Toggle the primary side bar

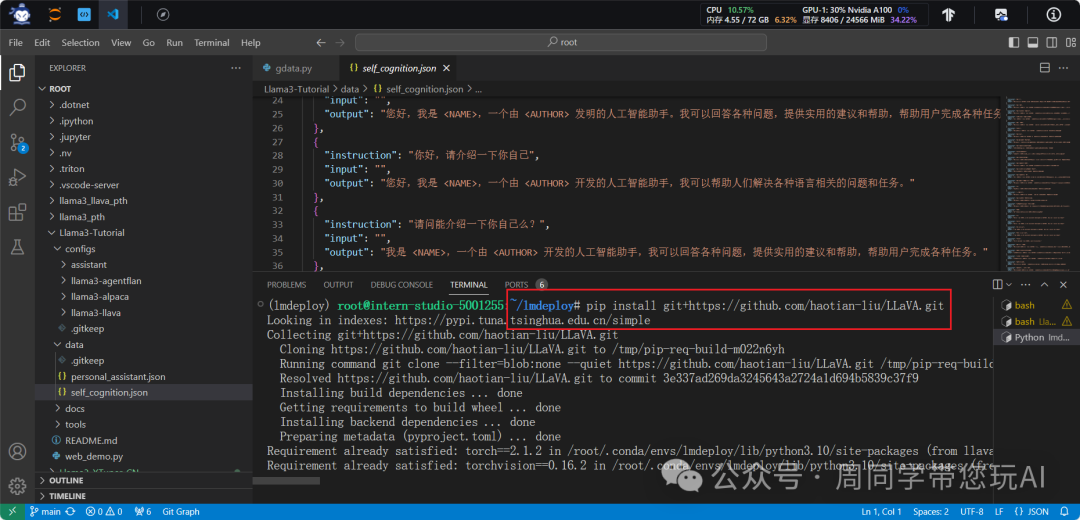[x=1013, y=43]
